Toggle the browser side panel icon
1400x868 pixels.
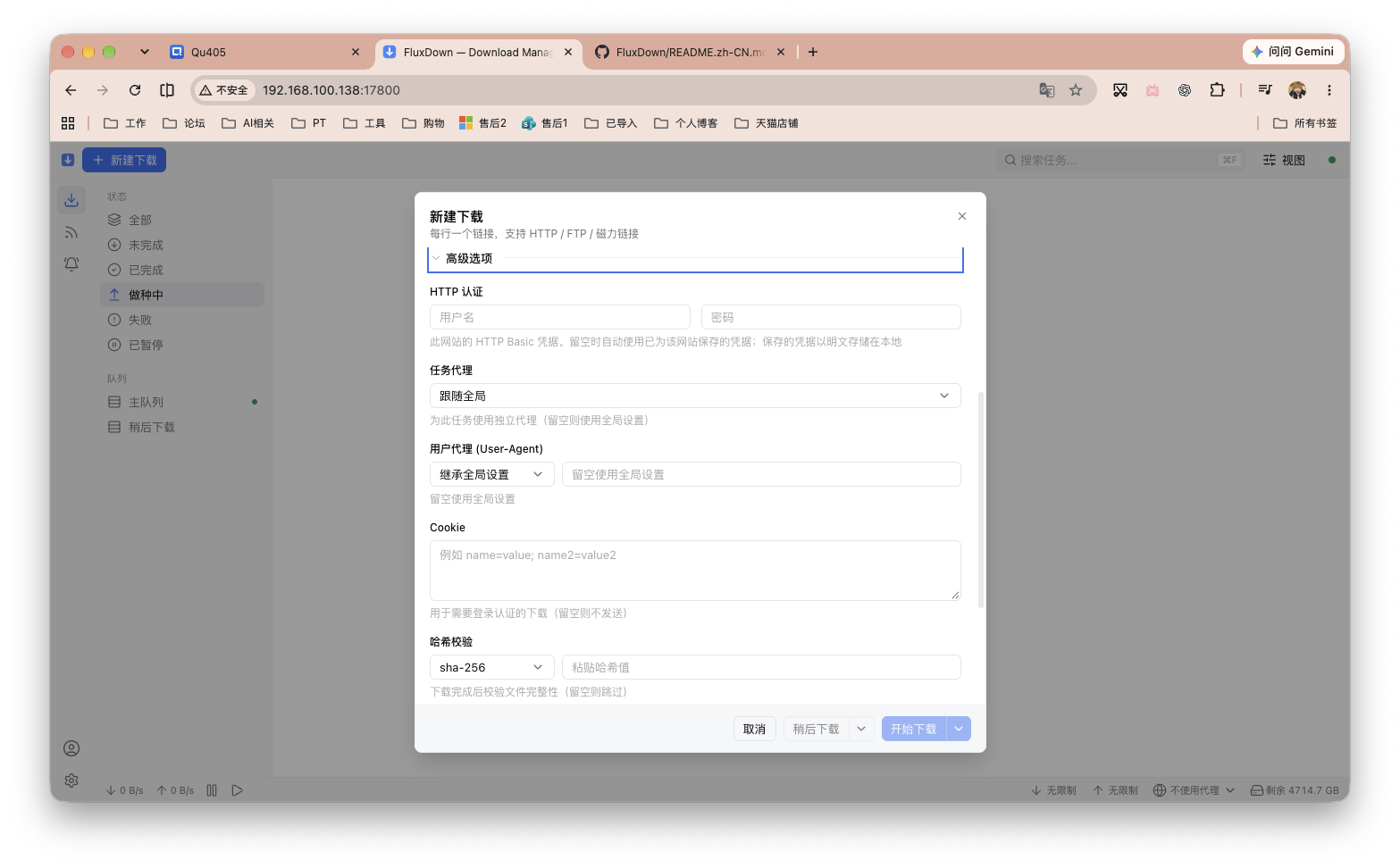[167, 90]
